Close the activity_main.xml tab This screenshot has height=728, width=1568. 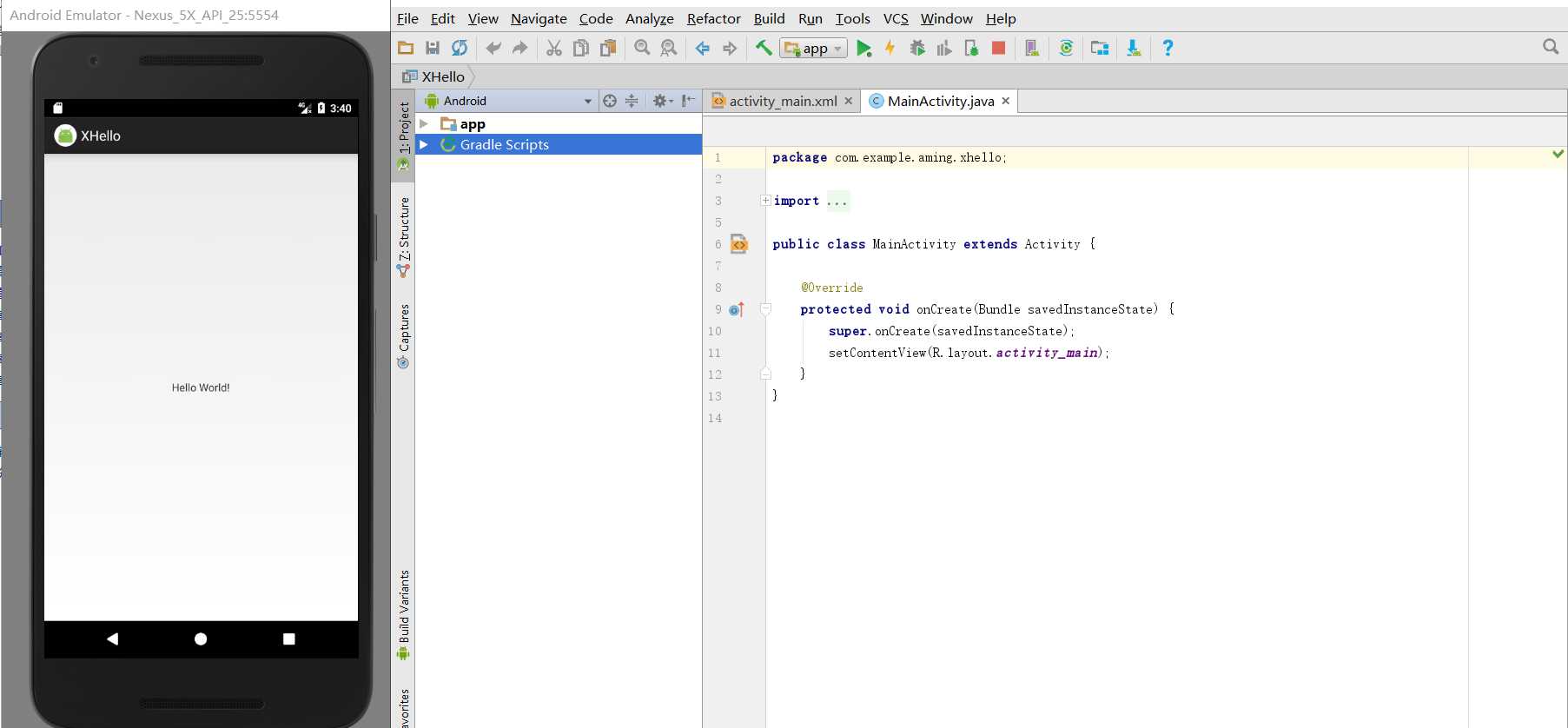click(x=849, y=101)
